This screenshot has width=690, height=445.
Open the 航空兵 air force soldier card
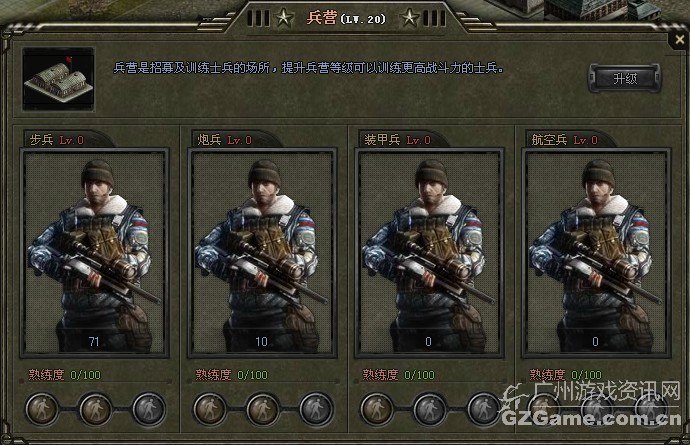596,253
